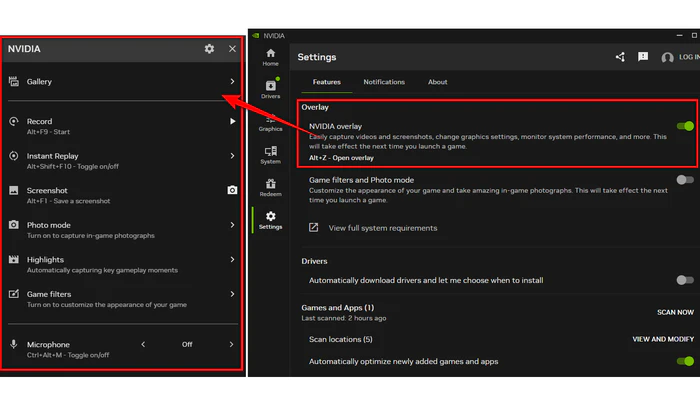This screenshot has height=407, width=700.
Task: Minimize the NVIDIA app window
Action: [679, 35]
